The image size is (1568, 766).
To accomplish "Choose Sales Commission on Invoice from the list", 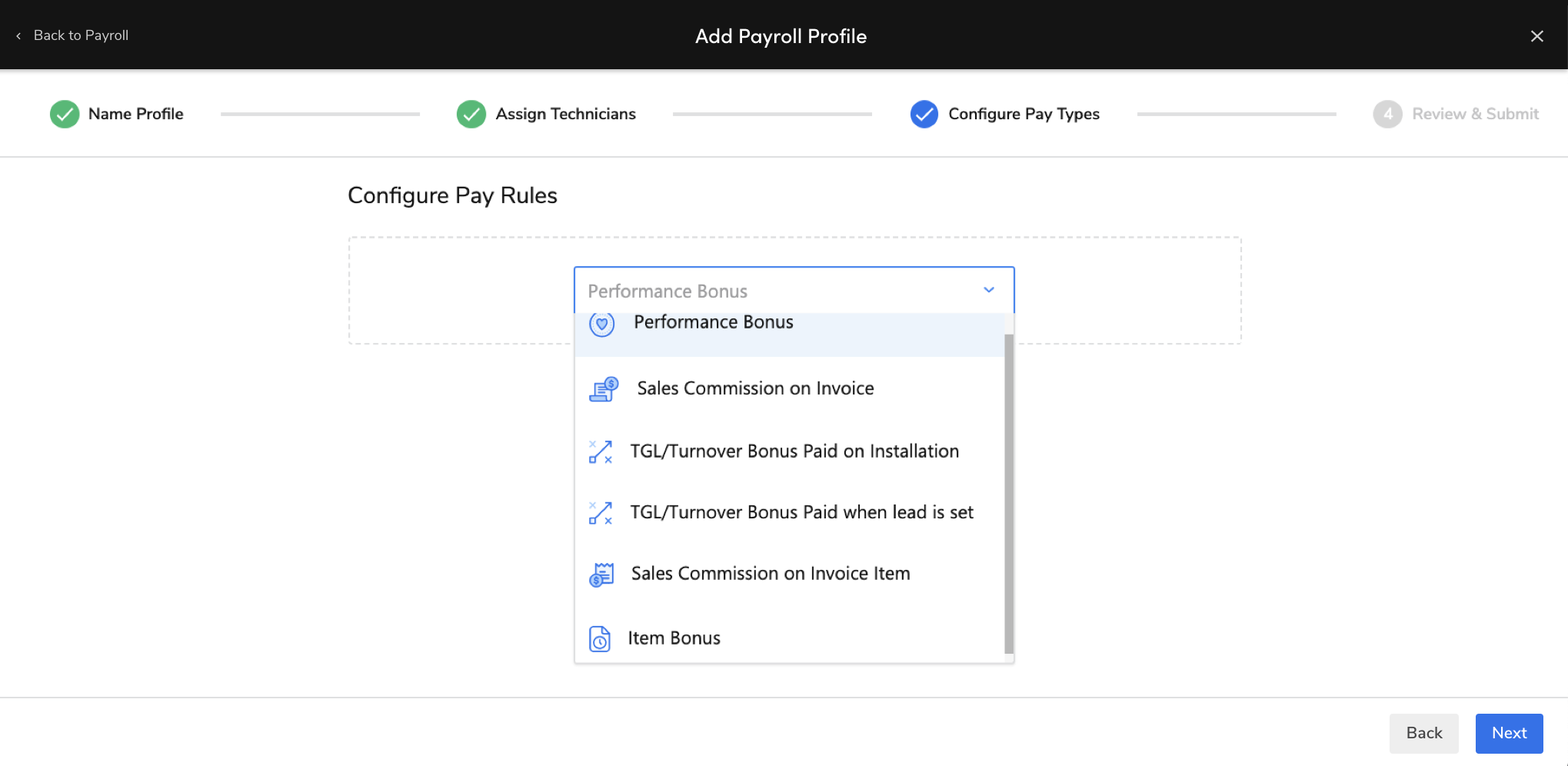I will pyautogui.click(x=755, y=388).
